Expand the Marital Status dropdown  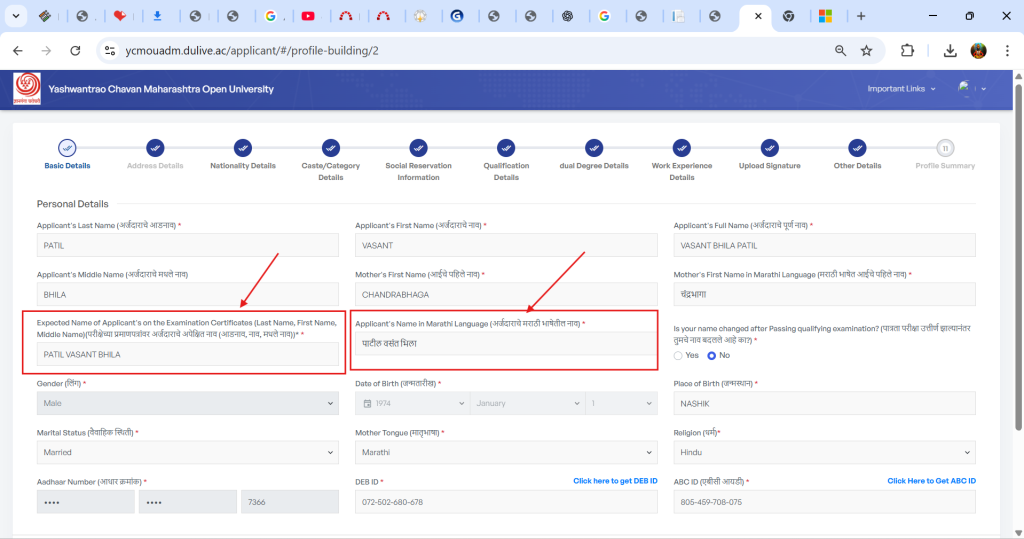point(188,452)
